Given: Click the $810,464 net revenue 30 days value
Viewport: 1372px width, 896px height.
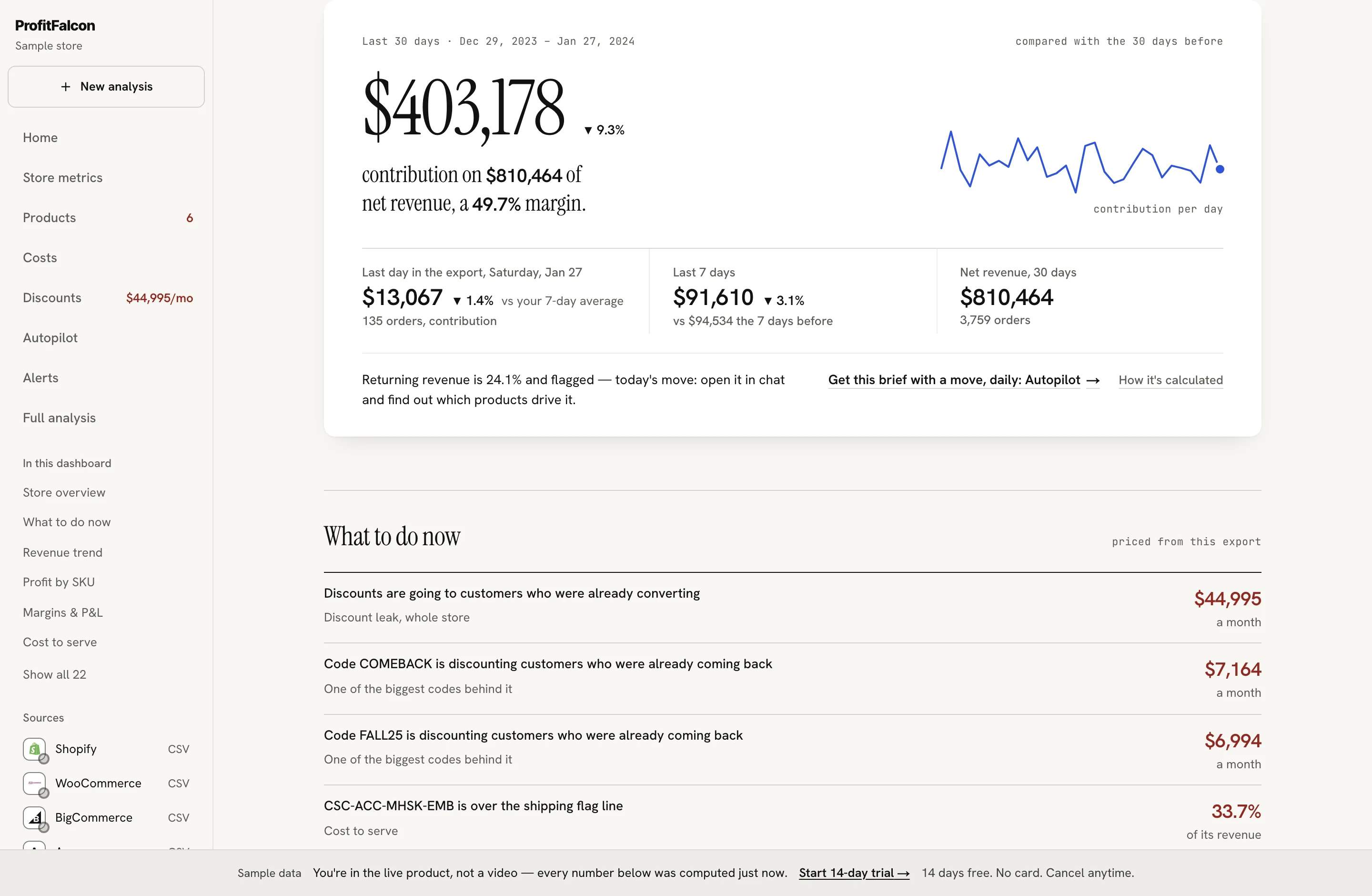Looking at the screenshot, I should tap(1007, 298).
